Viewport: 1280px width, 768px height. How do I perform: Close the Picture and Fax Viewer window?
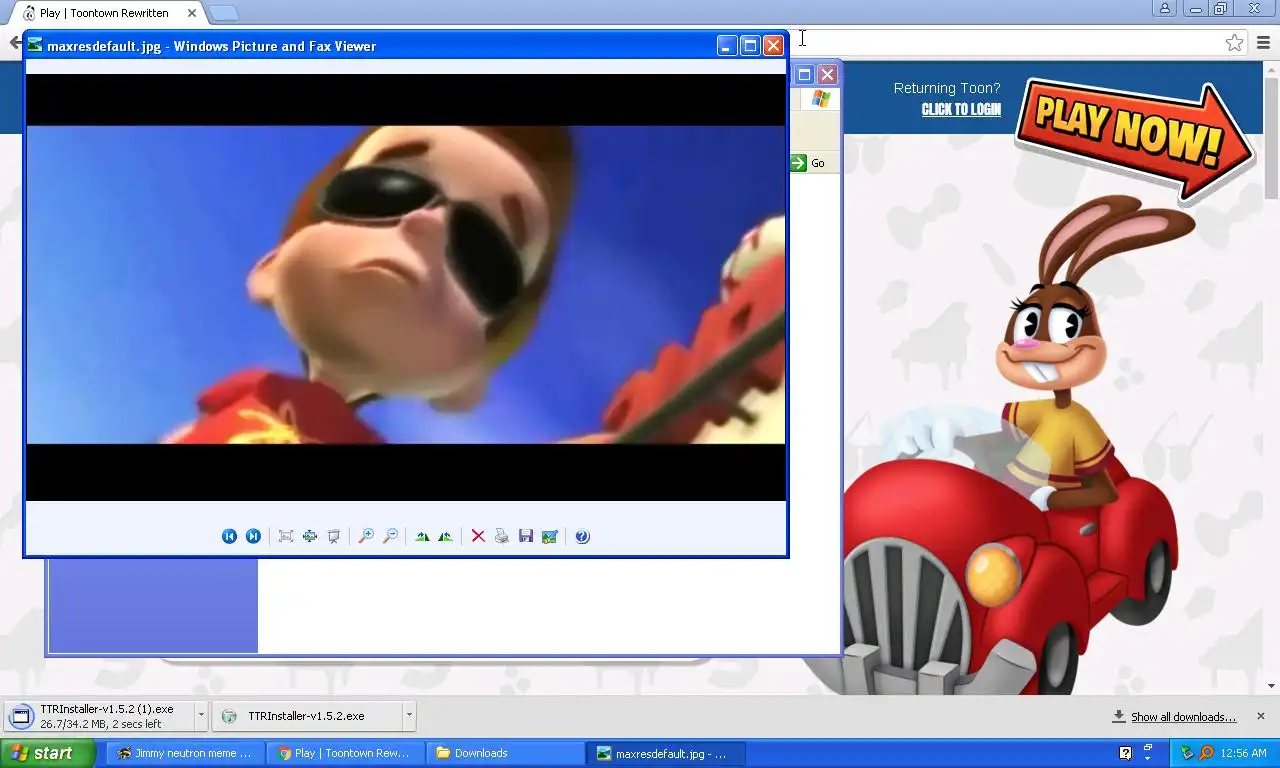(773, 46)
